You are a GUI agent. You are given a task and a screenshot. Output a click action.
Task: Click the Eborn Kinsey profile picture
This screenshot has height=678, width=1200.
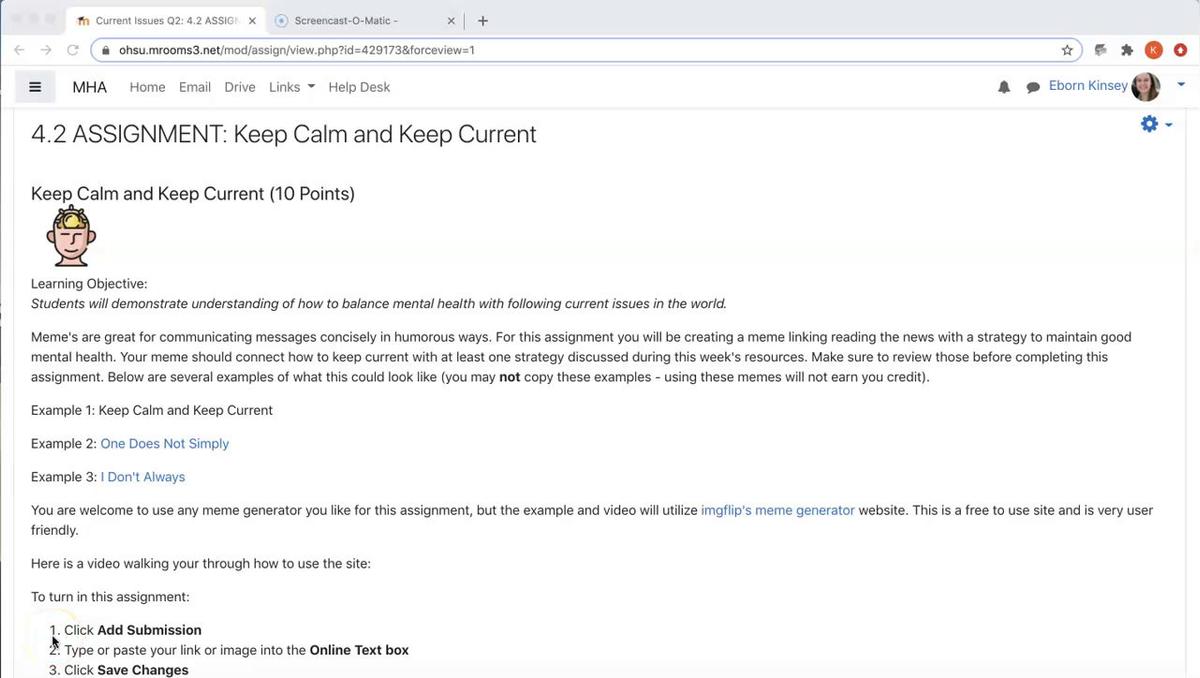pyautogui.click(x=1146, y=87)
